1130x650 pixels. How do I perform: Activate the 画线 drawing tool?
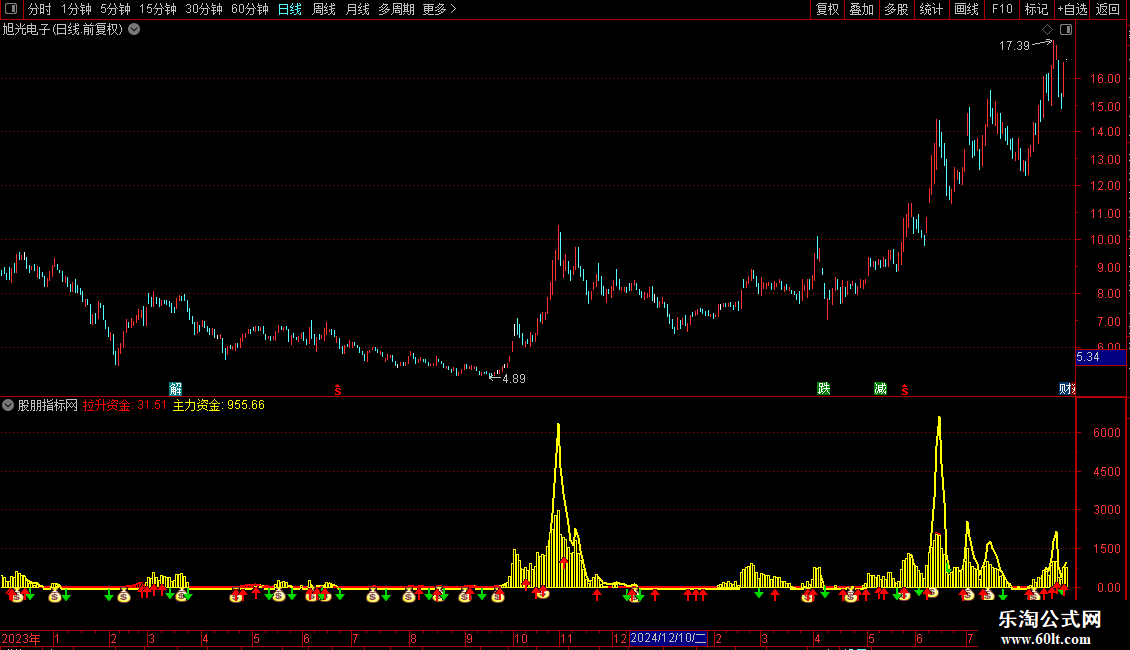[966, 9]
